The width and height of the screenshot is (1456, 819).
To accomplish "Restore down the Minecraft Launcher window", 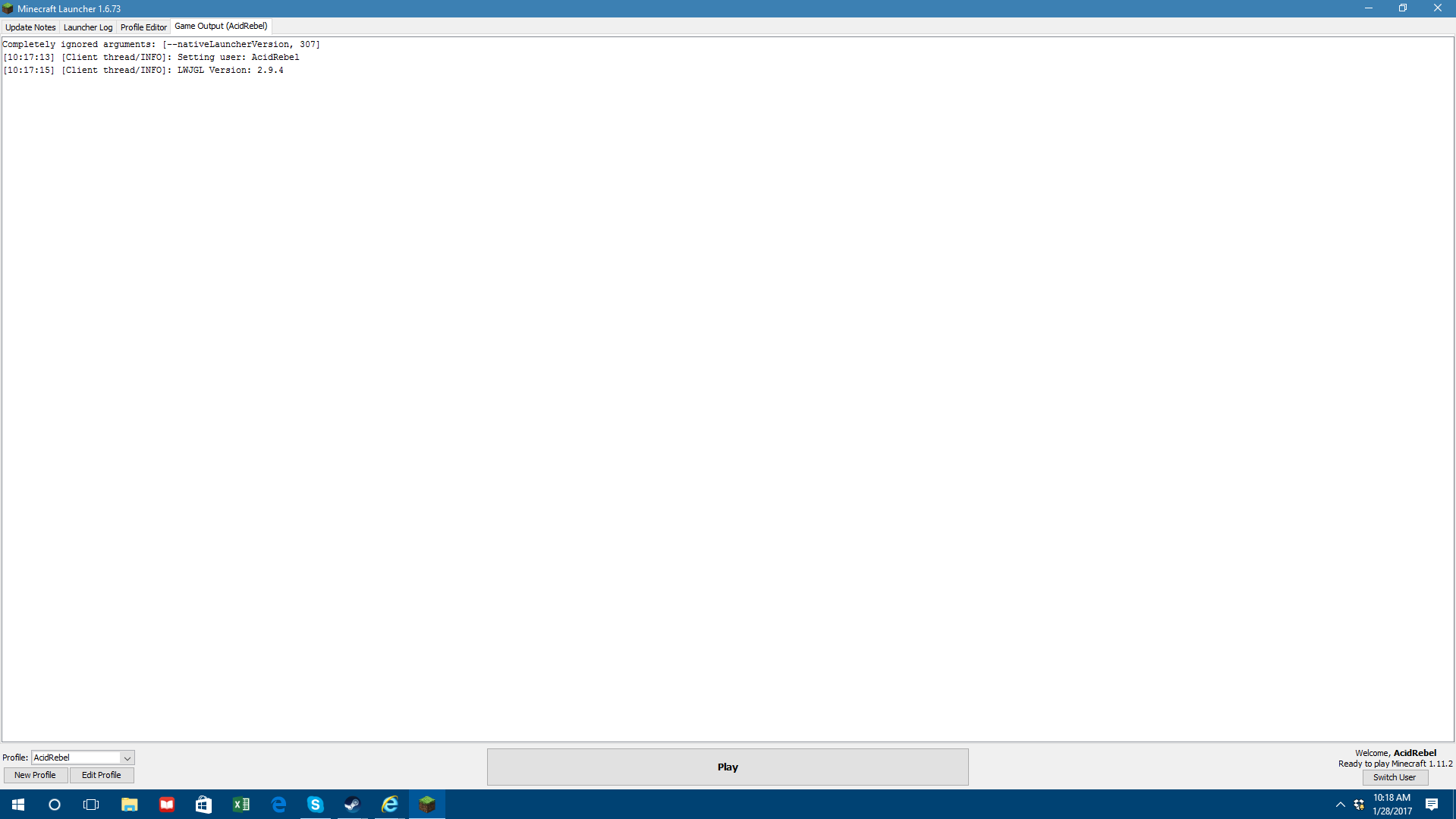I will (x=1403, y=8).
